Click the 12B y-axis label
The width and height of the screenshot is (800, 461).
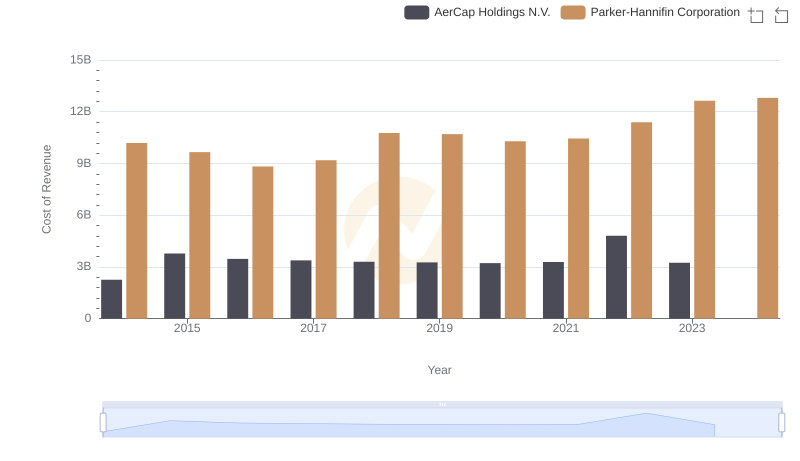[81, 111]
